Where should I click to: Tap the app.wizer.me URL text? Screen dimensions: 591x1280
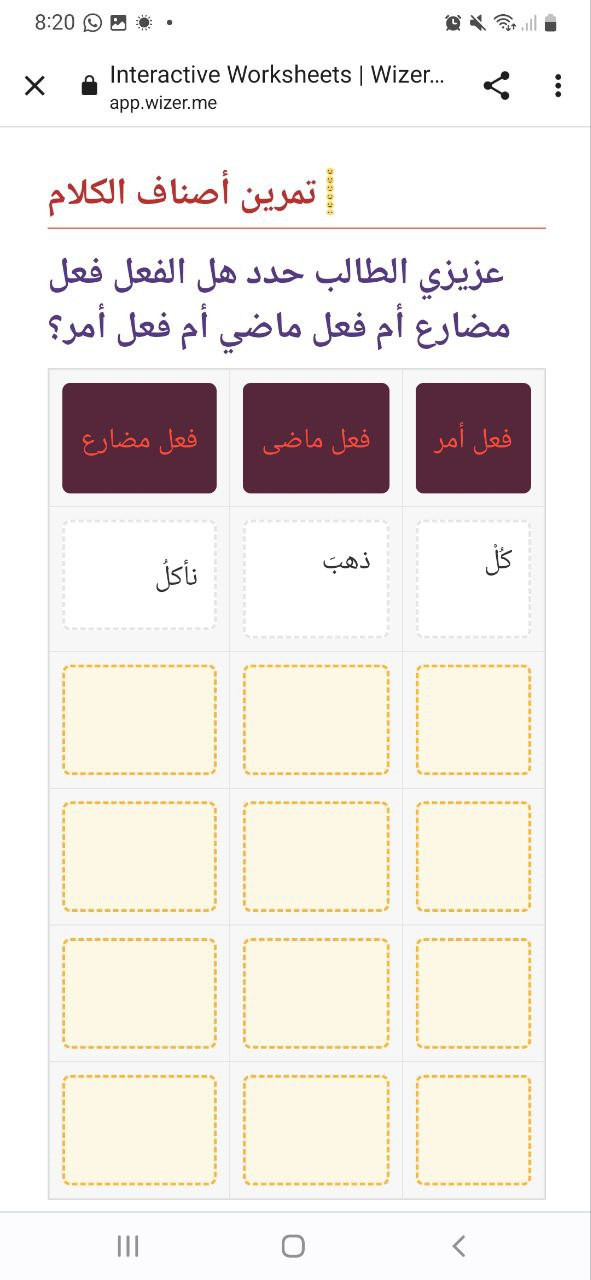[x=163, y=102]
